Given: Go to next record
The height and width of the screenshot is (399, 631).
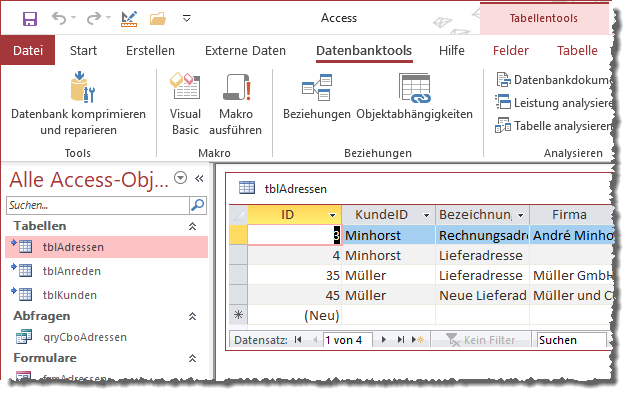Looking at the screenshot, I should pyautogui.click(x=384, y=340).
